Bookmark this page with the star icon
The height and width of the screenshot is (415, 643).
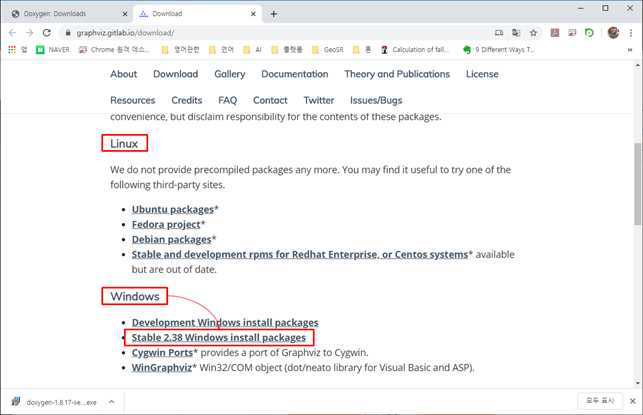point(533,33)
